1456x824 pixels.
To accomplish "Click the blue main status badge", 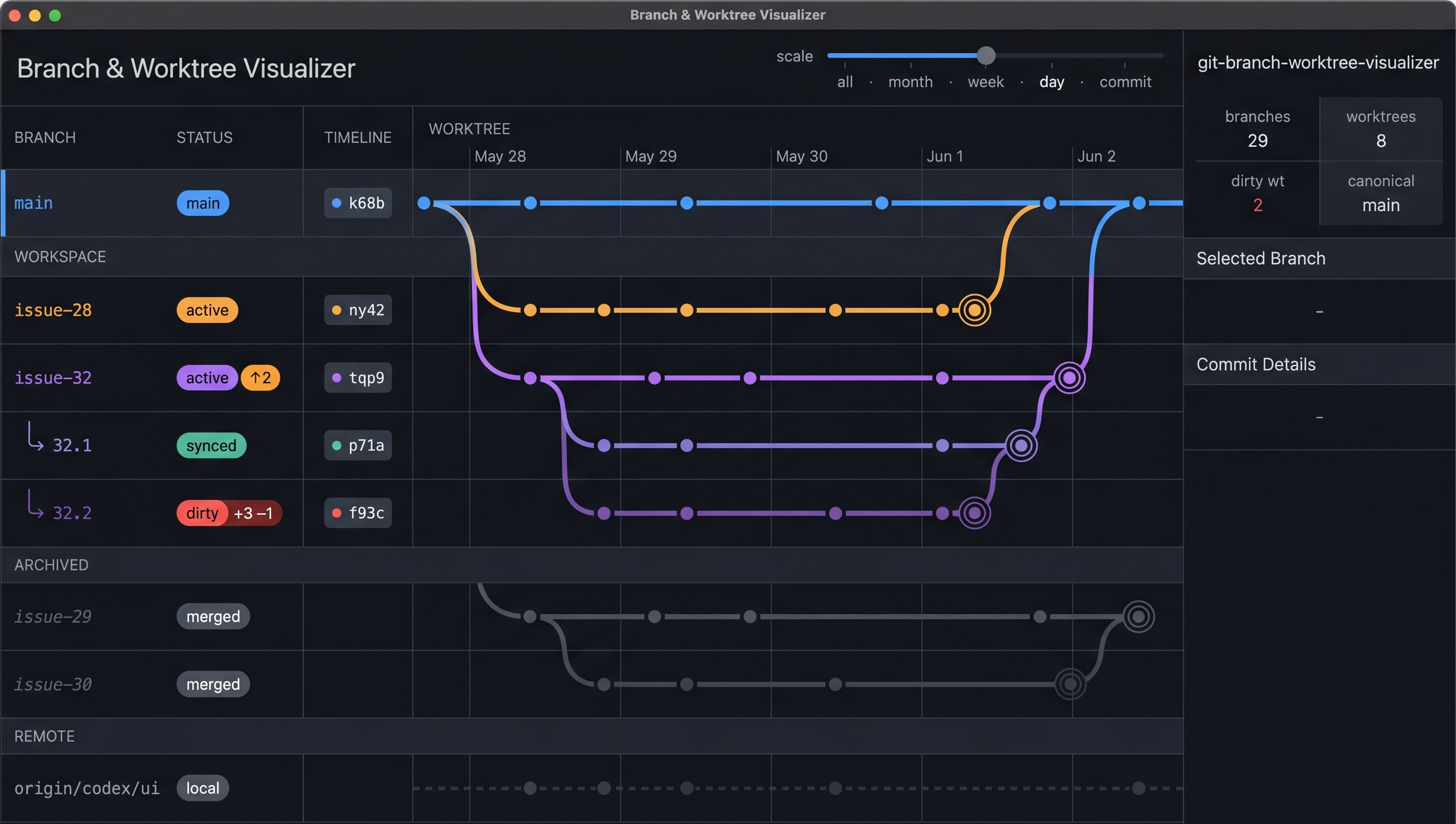I will (203, 203).
